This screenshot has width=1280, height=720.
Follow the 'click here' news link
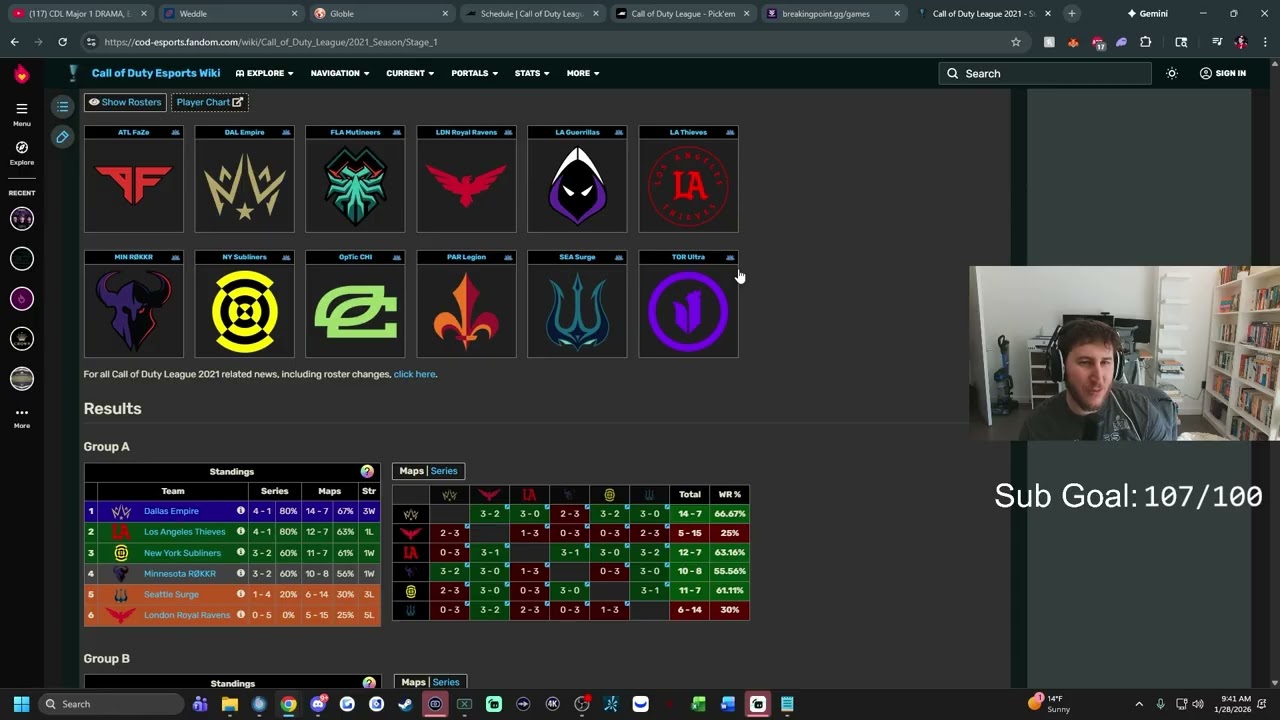pos(414,374)
